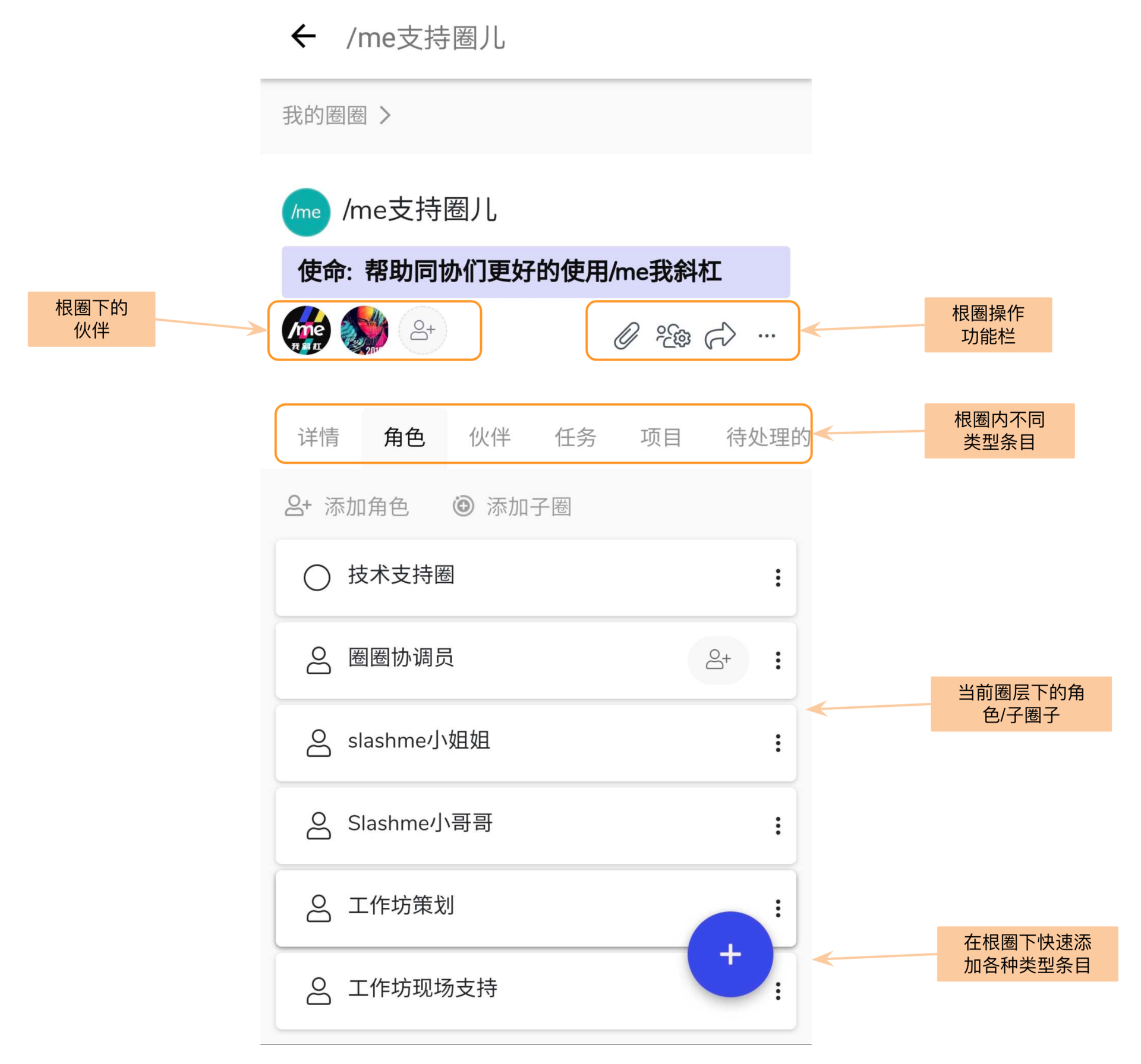1141x1064 pixels.
Task: Open the slashme小姐姐 role
Action: [x=535, y=743]
